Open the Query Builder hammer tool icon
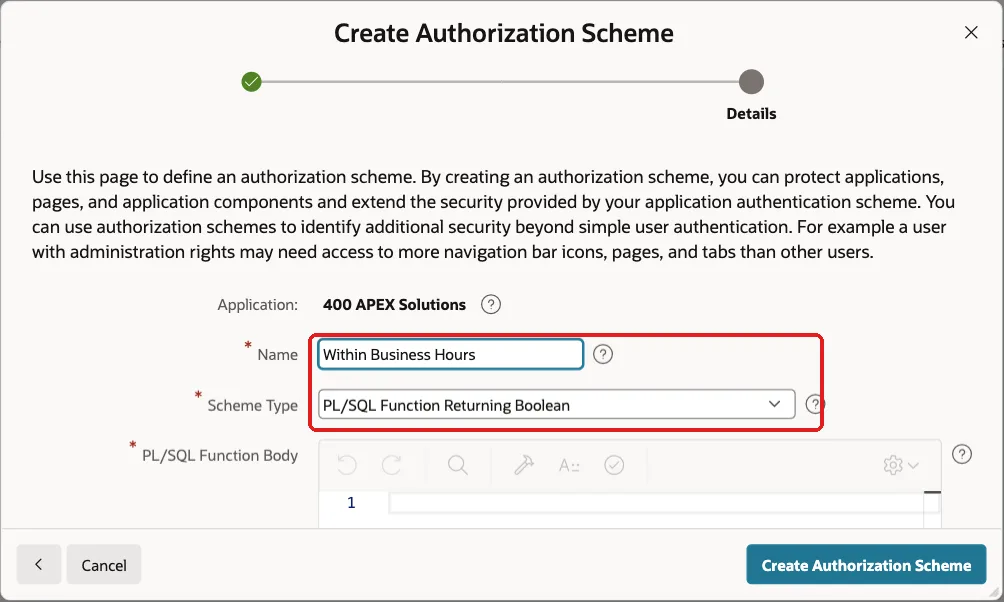Viewport: 1004px width, 602px height. point(524,465)
